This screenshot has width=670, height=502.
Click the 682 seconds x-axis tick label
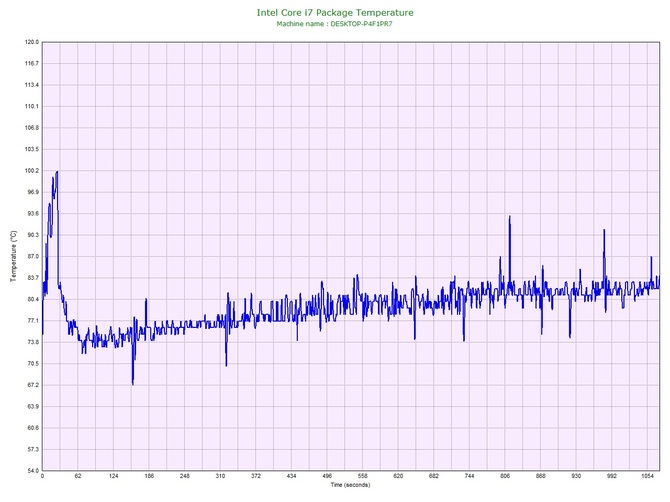coord(434,476)
